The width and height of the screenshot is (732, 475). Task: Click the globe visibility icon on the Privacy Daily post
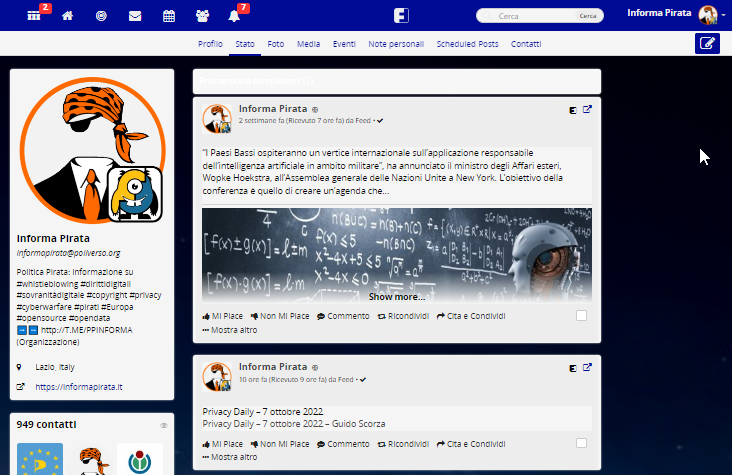coord(315,368)
